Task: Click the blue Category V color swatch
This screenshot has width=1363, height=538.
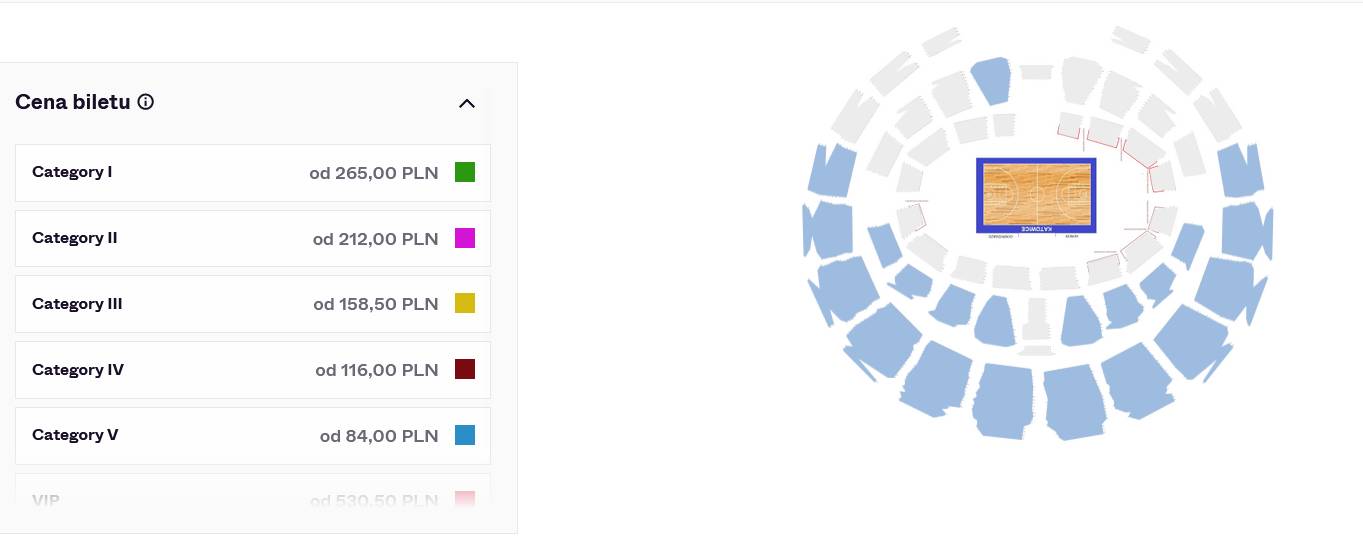Action: coord(465,435)
